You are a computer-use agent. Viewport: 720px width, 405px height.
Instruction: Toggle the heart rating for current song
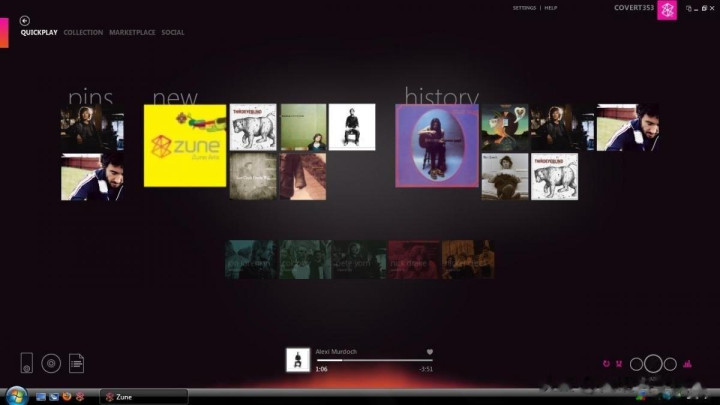pyautogui.click(x=429, y=352)
